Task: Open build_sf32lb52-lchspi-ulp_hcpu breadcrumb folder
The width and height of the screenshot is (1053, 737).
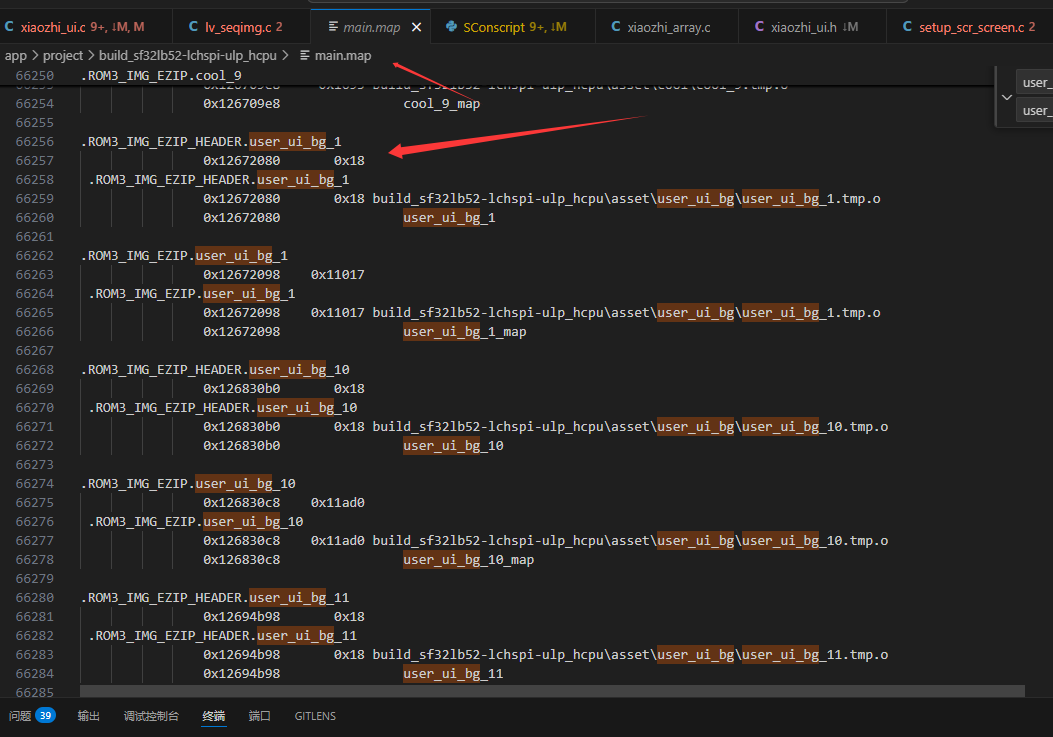Action: coord(188,56)
